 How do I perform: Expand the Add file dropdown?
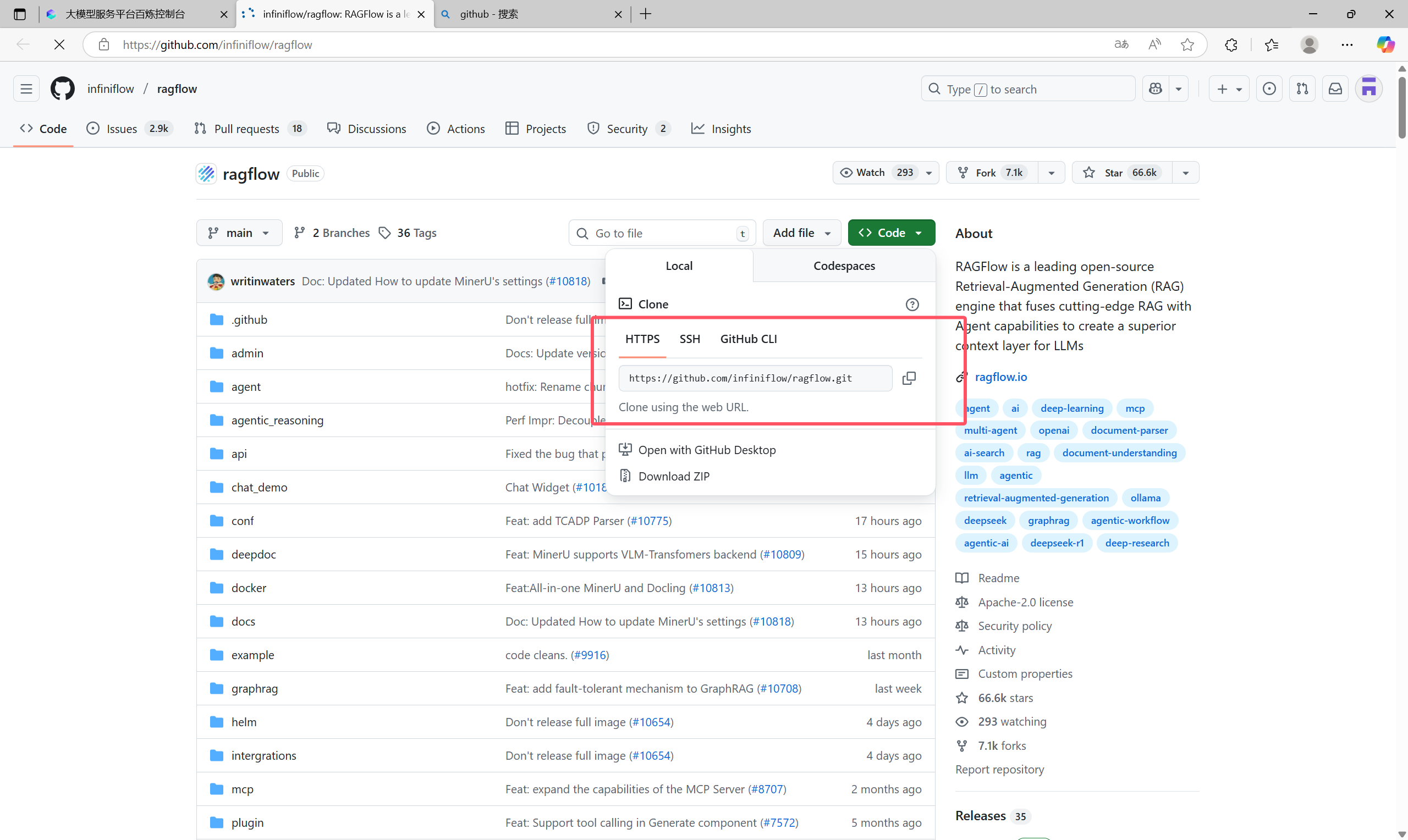pos(802,233)
